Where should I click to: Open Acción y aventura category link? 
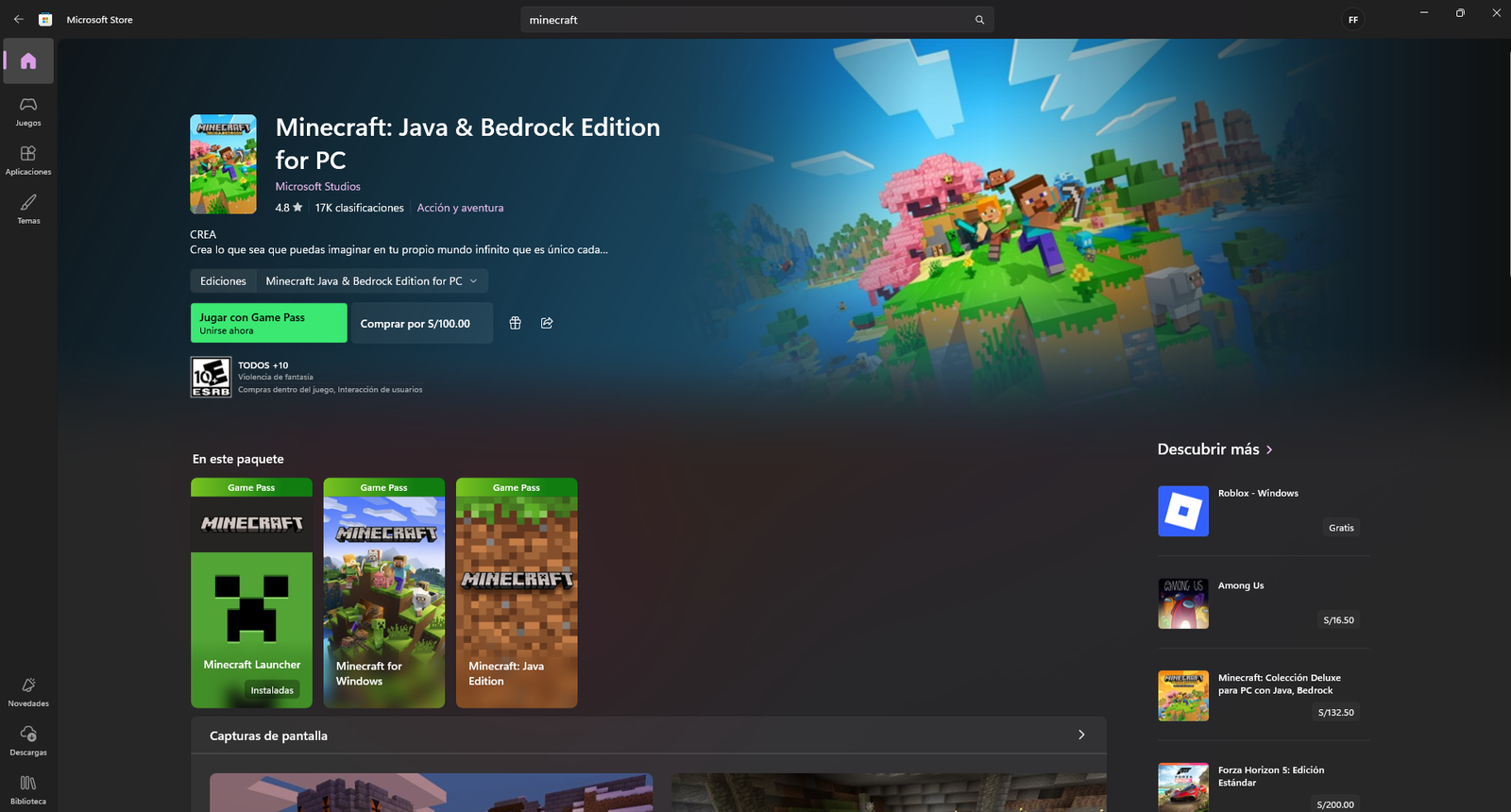pyautogui.click(x=460, y=208)
